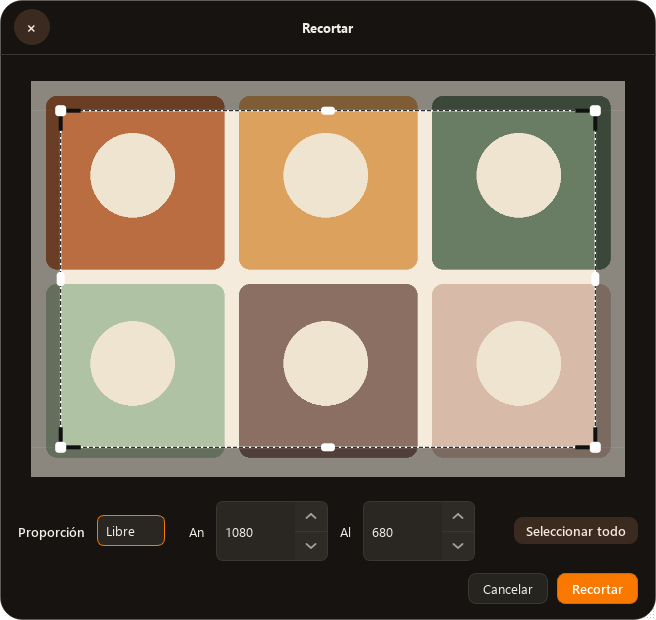Click the circle in the pale pink tile
656x620 pixels.
click(519, 363)
